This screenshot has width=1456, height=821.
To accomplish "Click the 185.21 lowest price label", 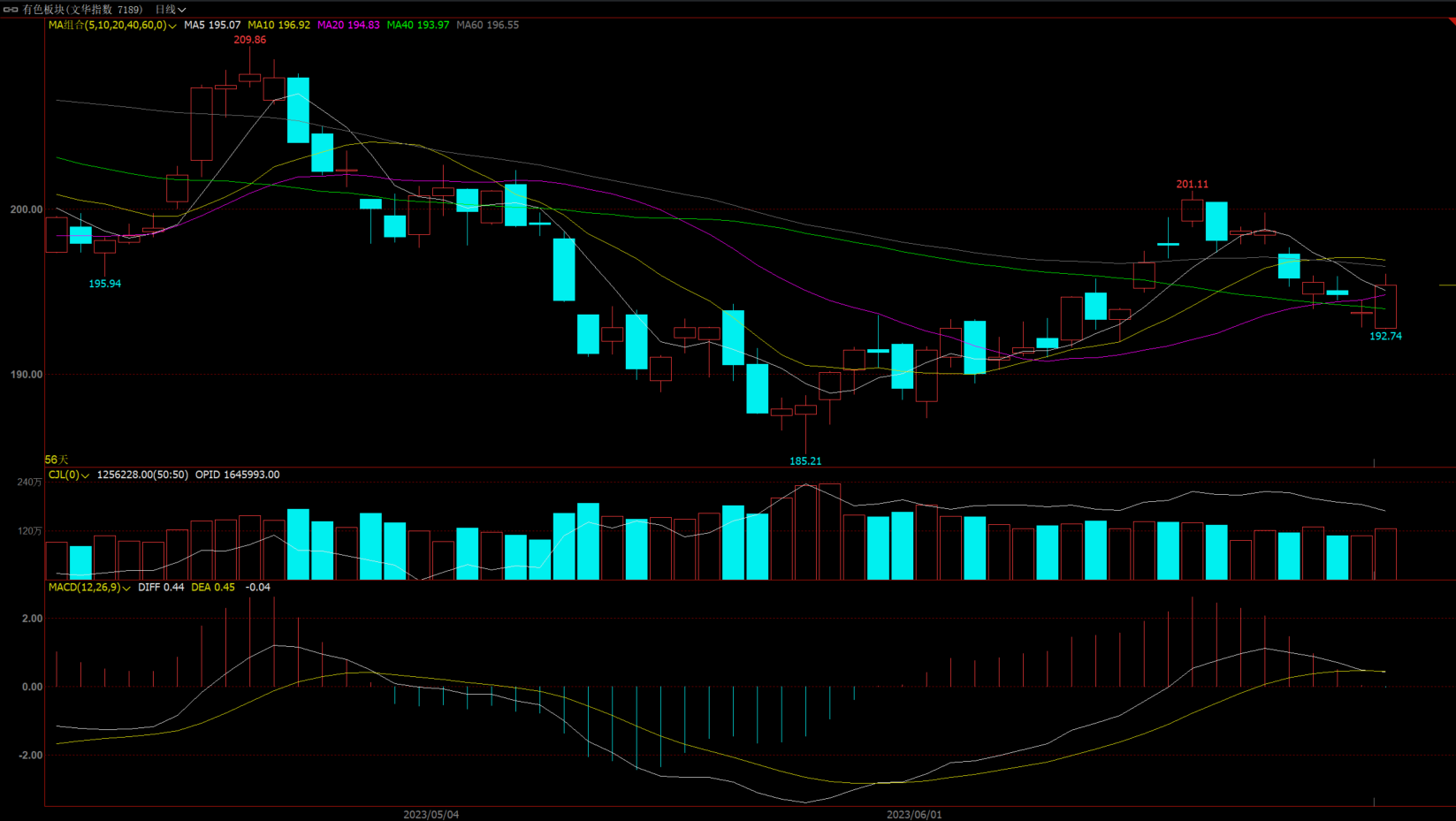I will coord(805,461).
